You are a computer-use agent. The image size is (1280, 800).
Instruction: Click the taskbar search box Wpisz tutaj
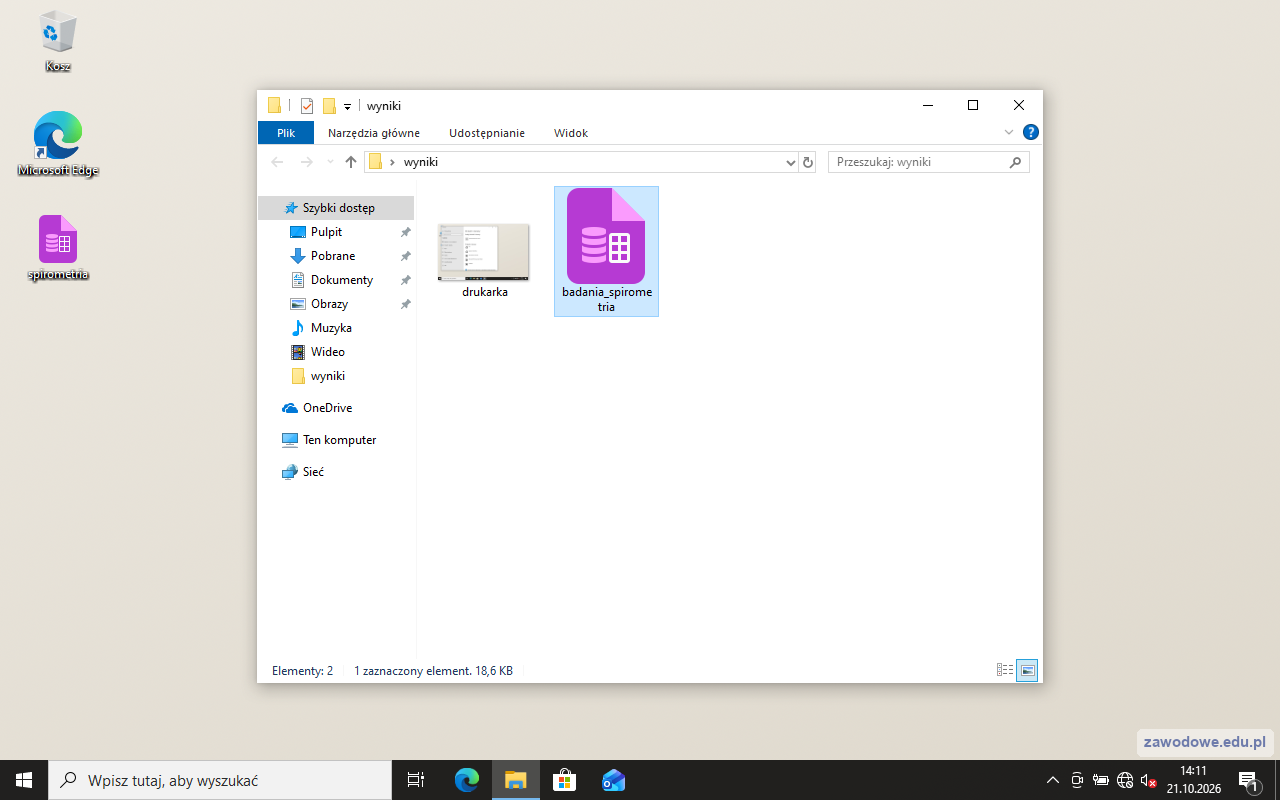pyautogui.click(x=220, y=780)
